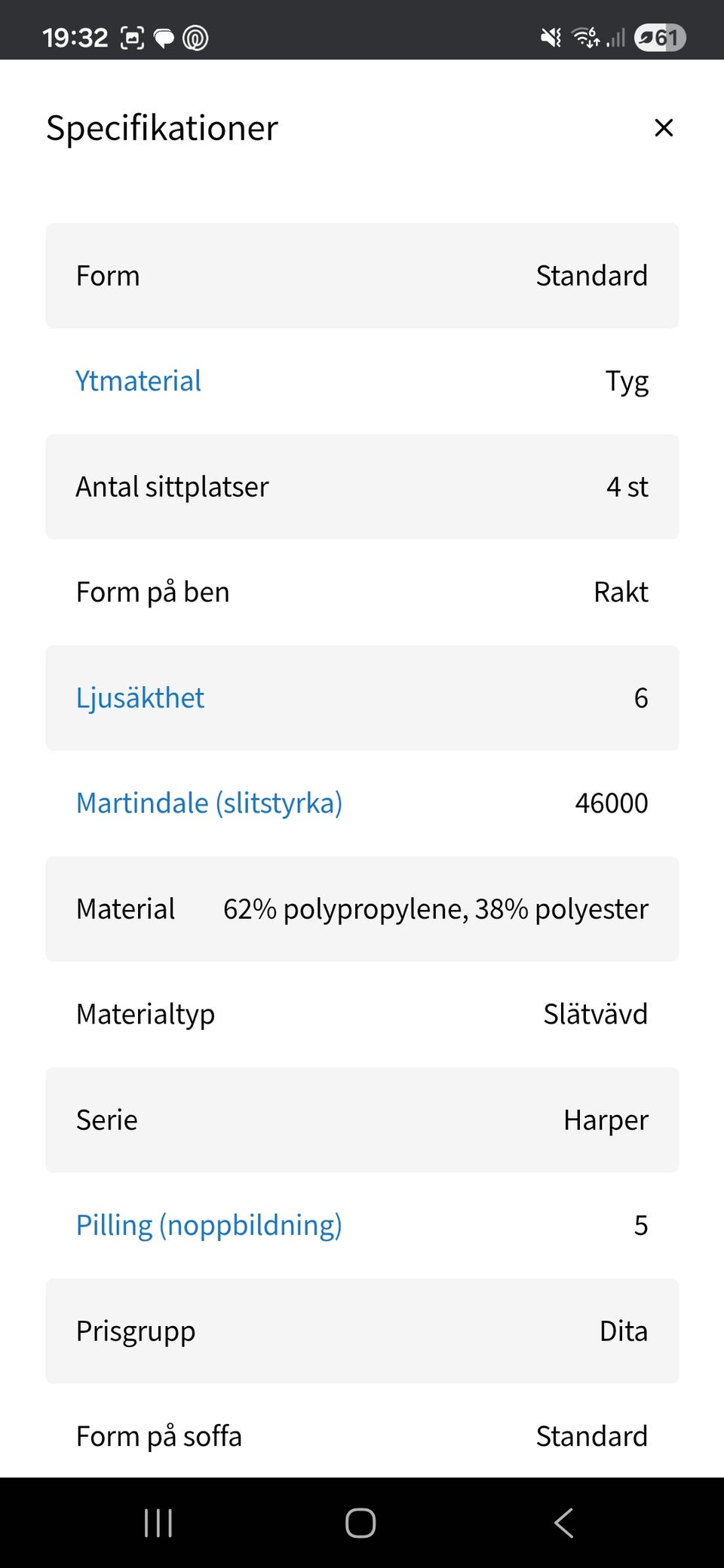Screen dimensions: 724x1568
Task: Tap the Antal sittplatser row
Action: point(362,487)
